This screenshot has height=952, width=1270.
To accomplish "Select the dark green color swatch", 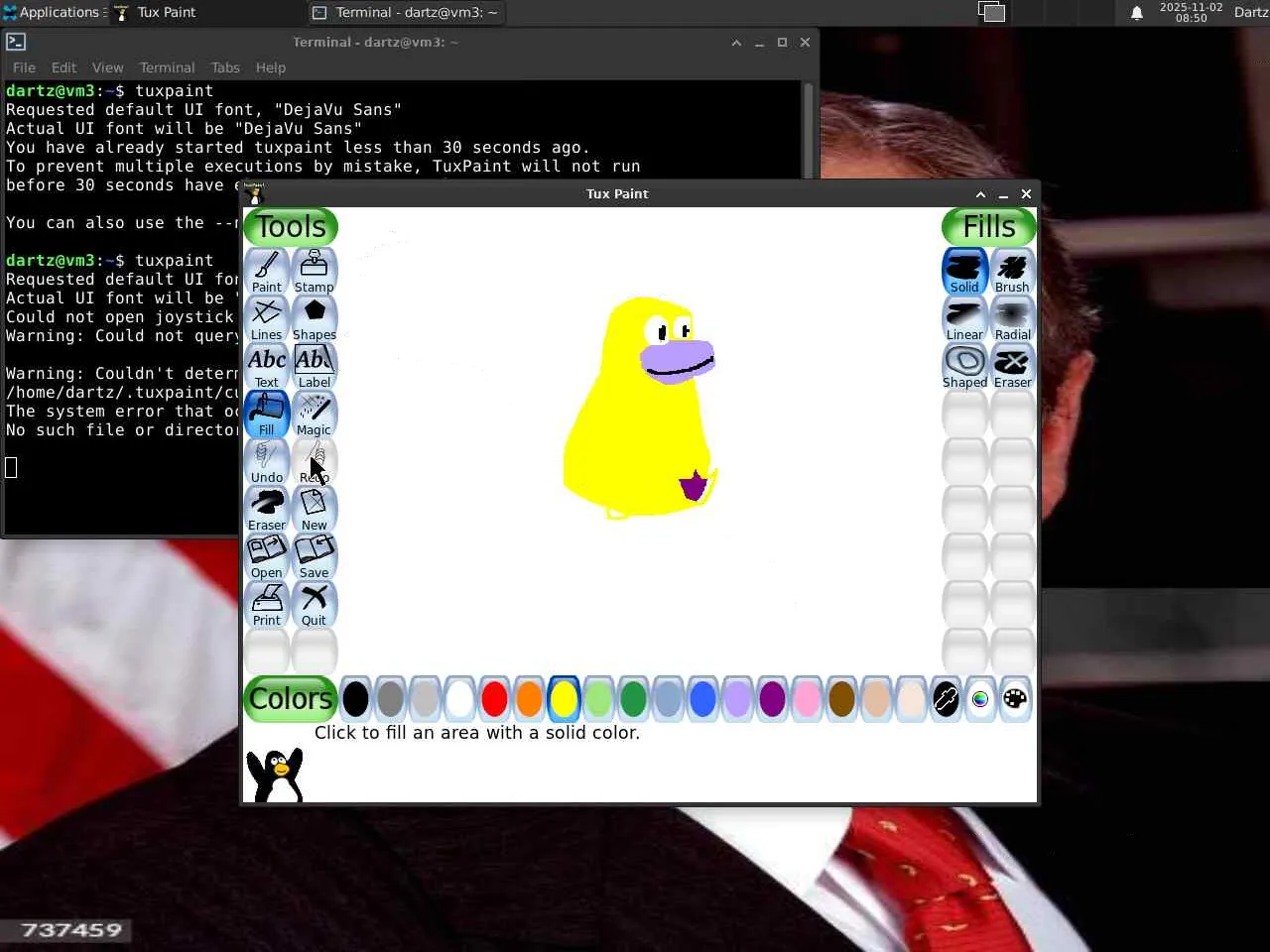I will click(633, 699).
